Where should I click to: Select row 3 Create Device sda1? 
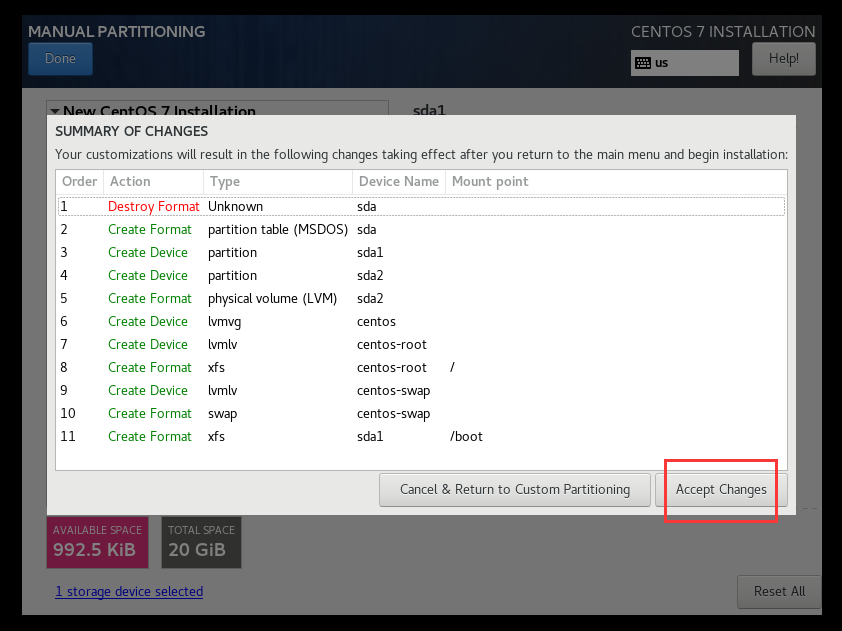(x=421, y=253)
